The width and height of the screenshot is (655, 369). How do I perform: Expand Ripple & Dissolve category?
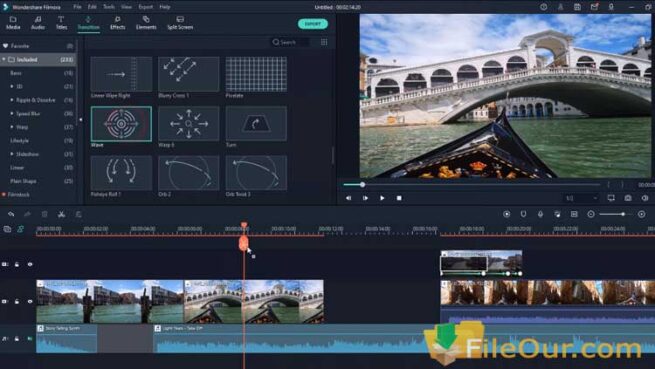click(12, 100)
